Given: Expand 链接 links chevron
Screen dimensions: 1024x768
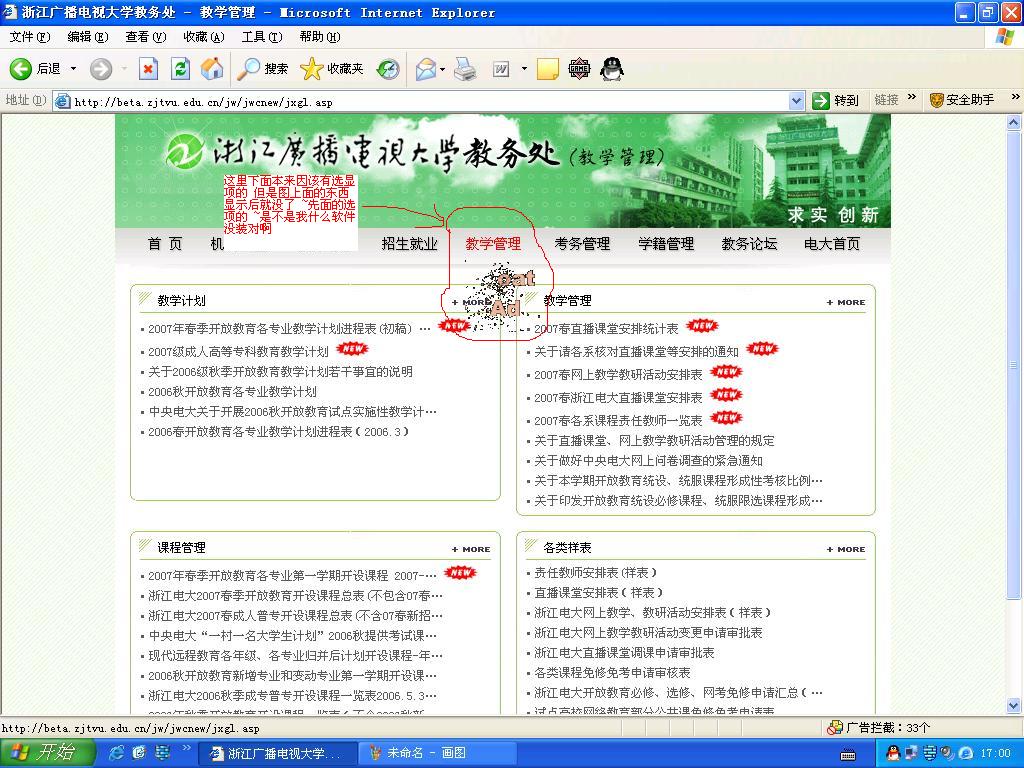Looking at the screenshot, I should pyautogui.click(x=912, y=97).
